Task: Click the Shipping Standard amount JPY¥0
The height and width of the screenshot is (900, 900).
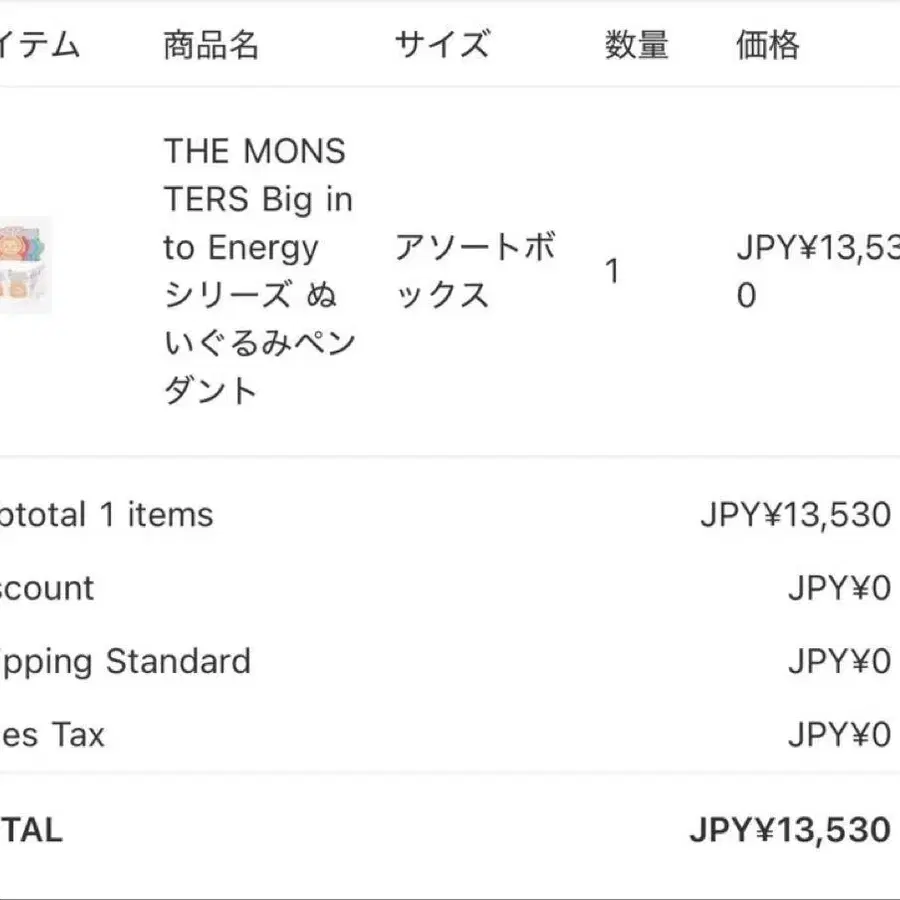Action: coord(839,661)
